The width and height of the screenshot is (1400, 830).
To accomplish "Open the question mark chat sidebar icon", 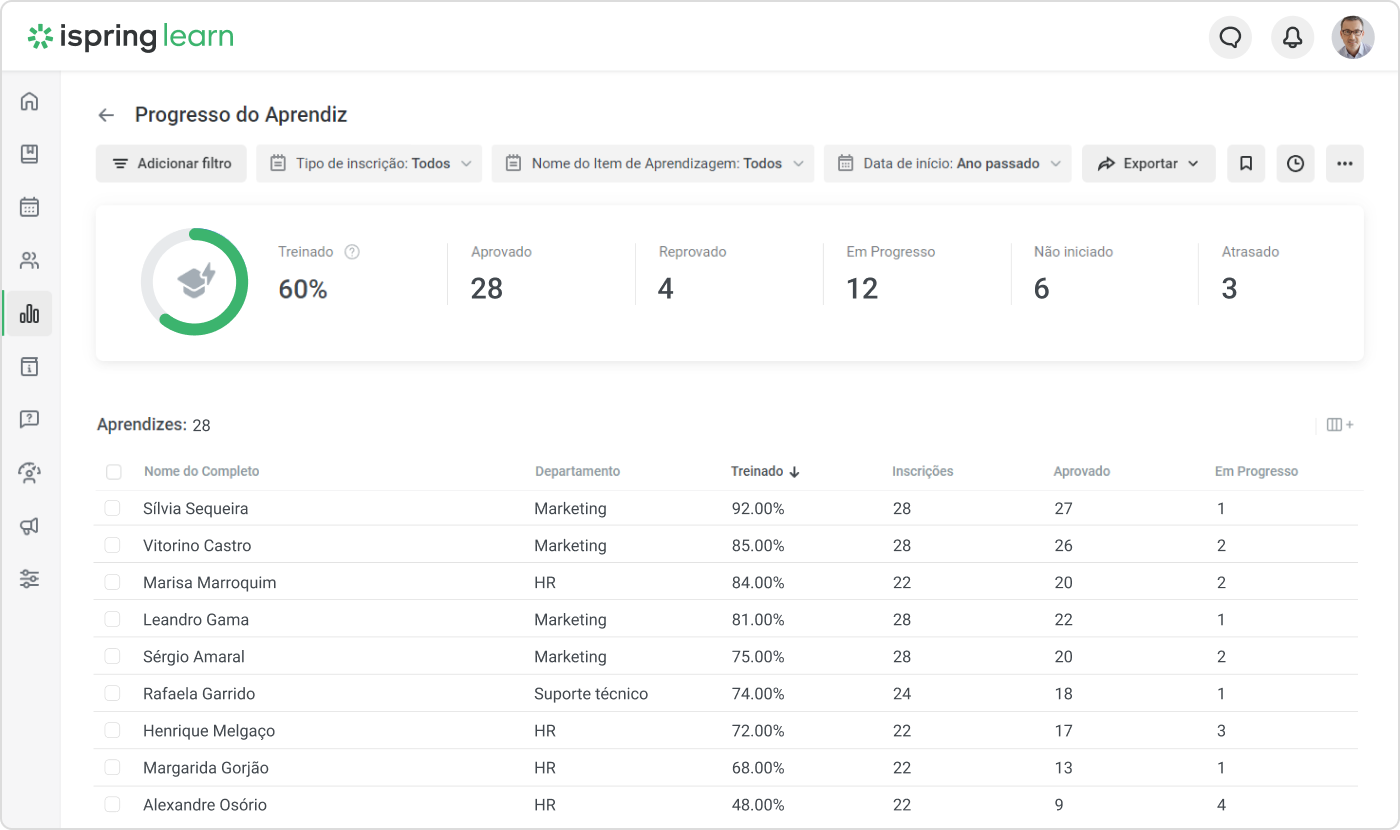I will click(29, 419).
